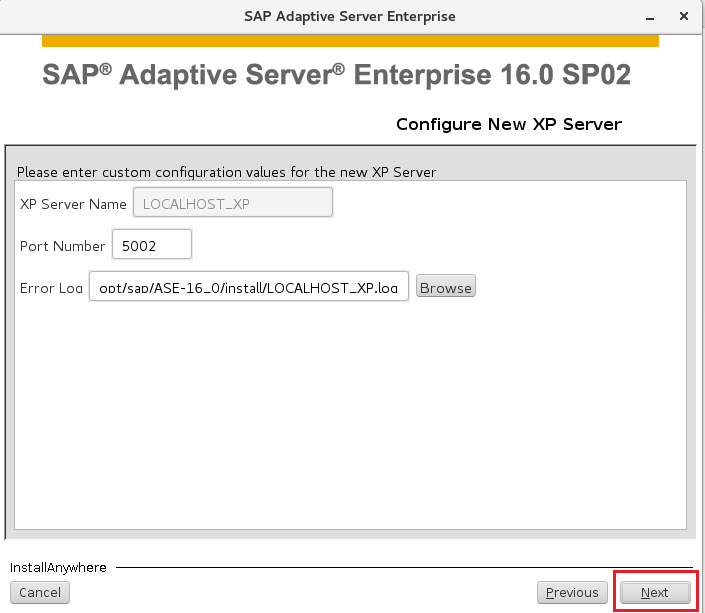Click the 'SAP Adaptive Server Enterprise' window title
The image size is (705, 613).
[x=350, y=17]
